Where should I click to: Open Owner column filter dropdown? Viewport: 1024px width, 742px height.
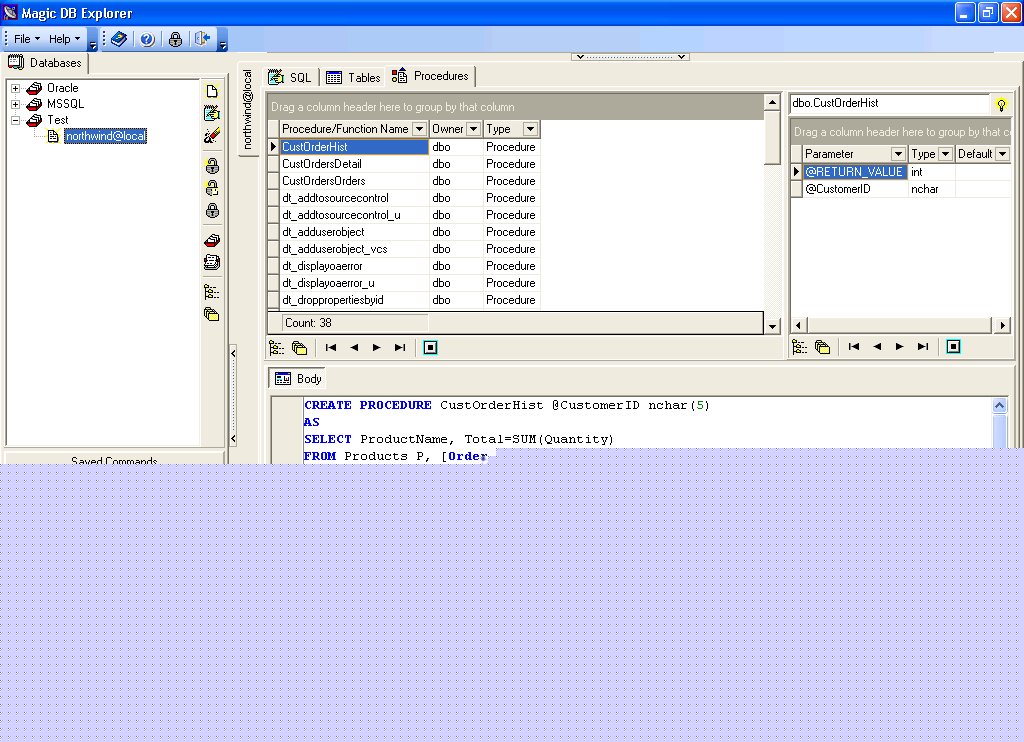pos(474,129)
